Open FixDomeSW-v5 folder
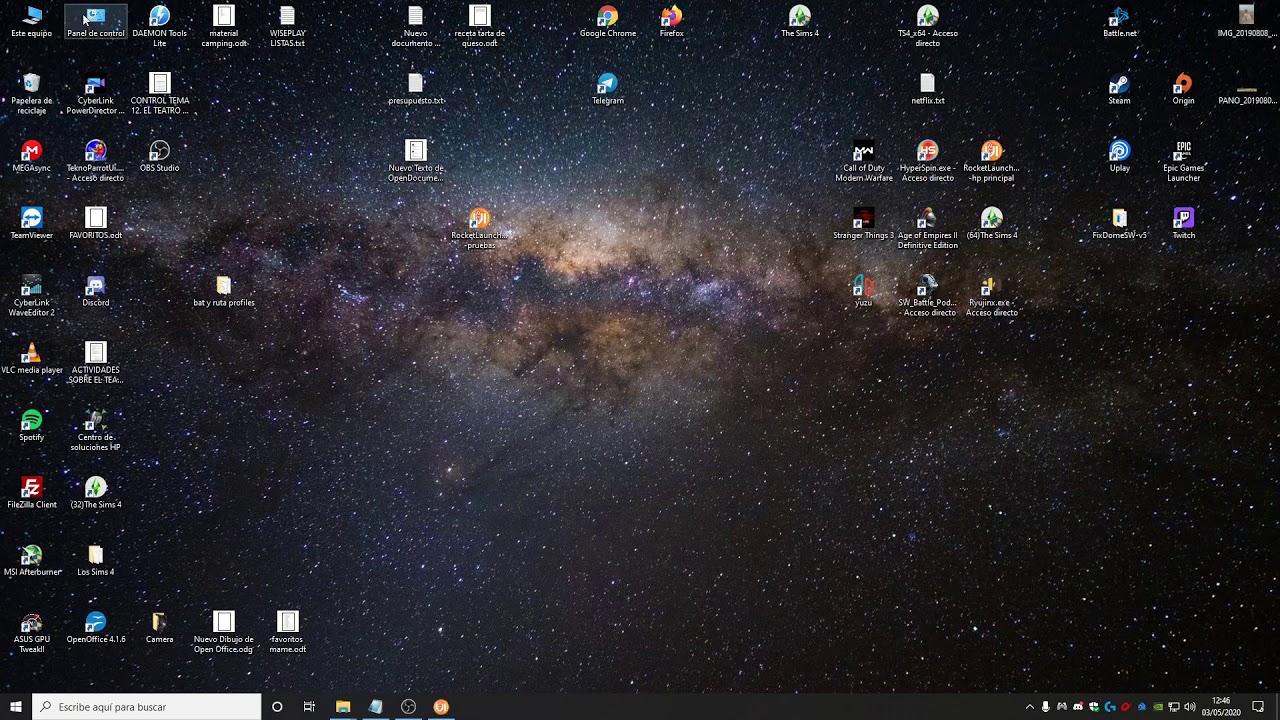The image size is (1280, 720). pos(1120,223)
